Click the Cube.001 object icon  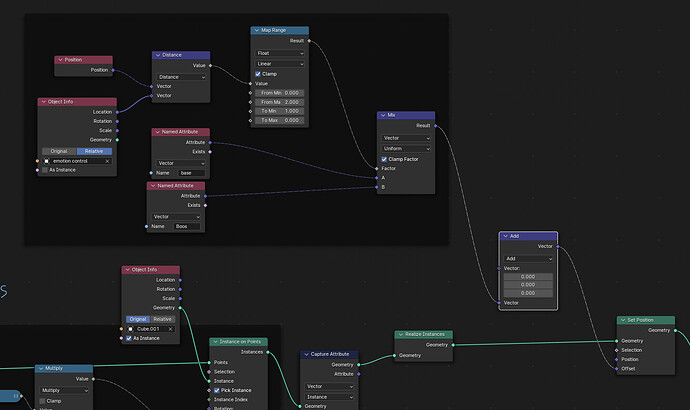tap(130, 329)
